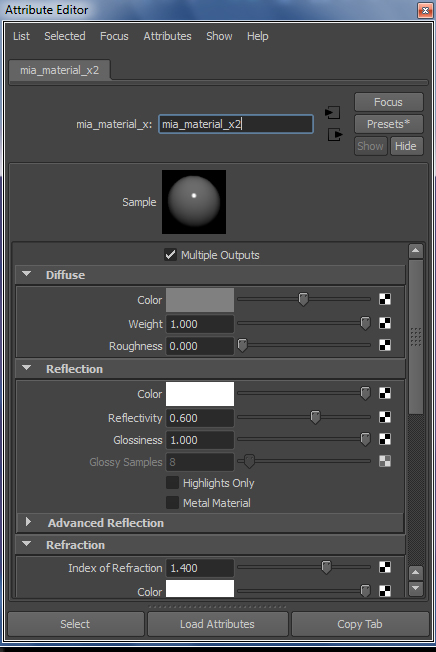Screen dimensions: 436x652
Task: Click the go to output connection icon
Action: pos(335,134)
